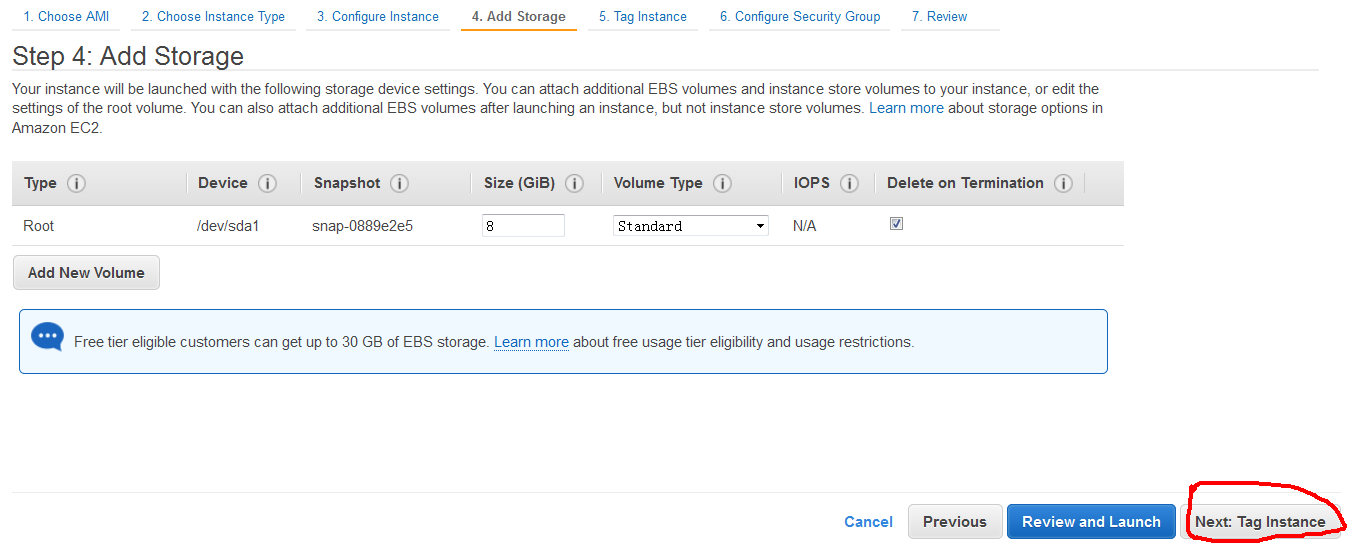The height and width of the screenshot is (549, 1353).
Task: Click the Cancel link
Action: [x=868, y=522]
